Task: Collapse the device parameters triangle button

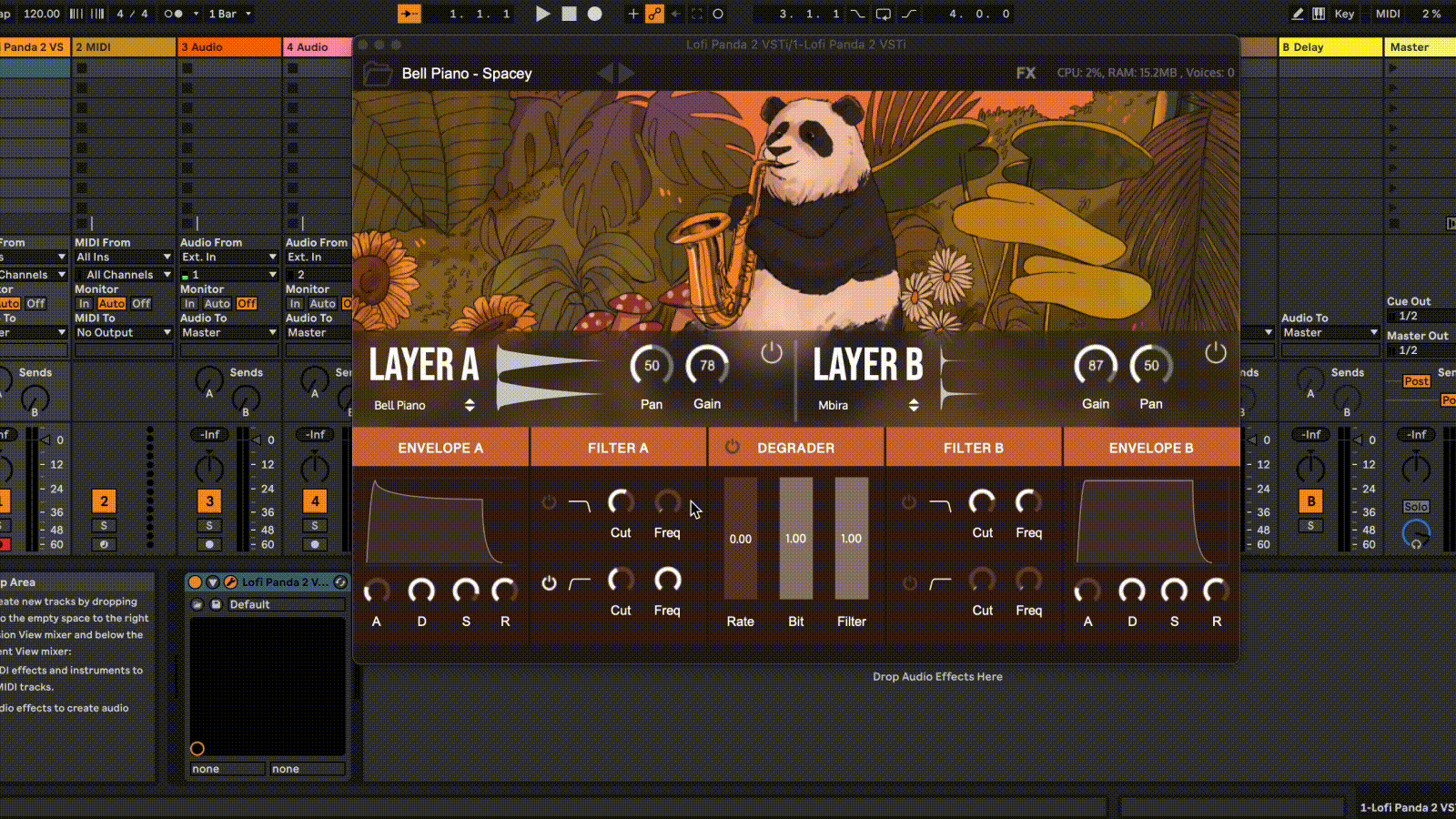Action: [x=213, y=582]
